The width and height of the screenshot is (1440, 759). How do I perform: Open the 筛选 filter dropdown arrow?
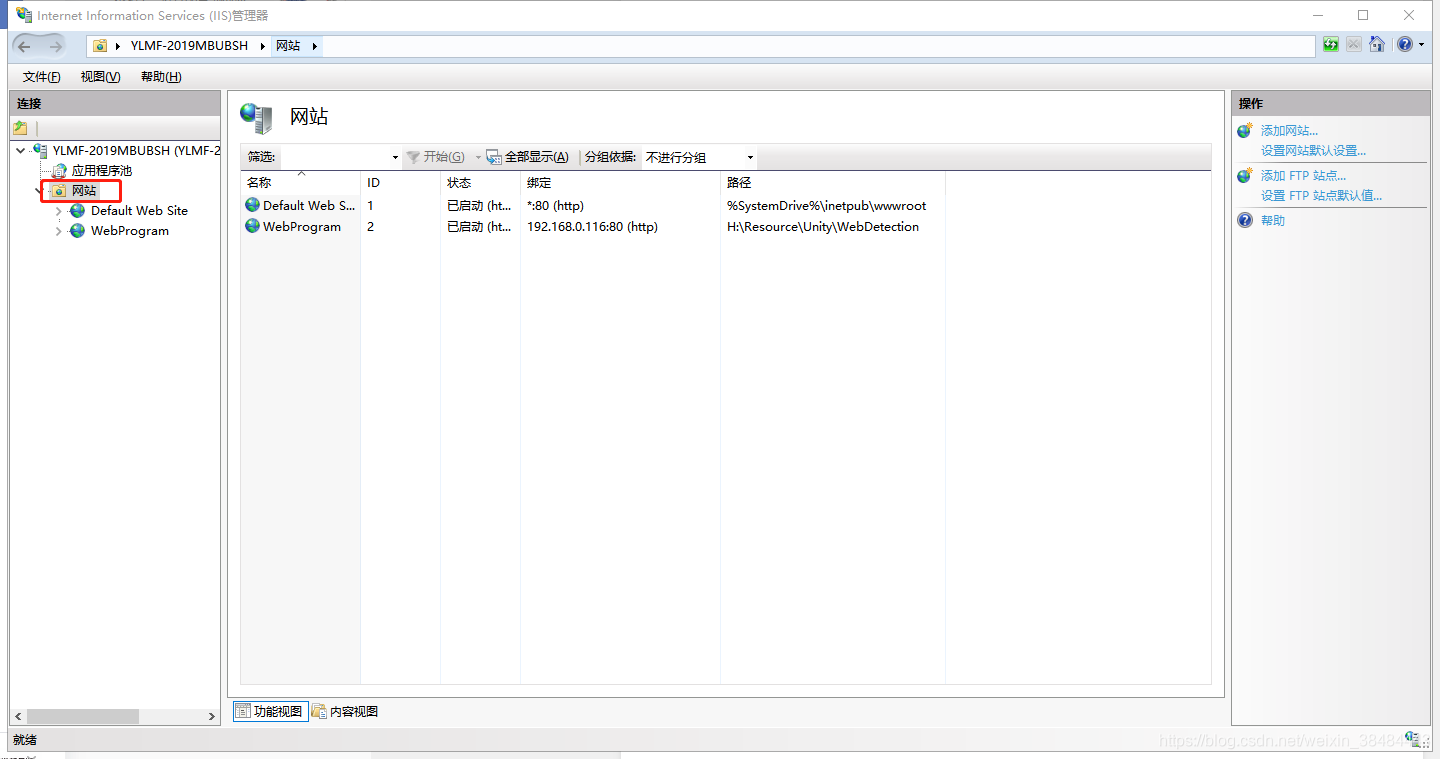(395, 157)
